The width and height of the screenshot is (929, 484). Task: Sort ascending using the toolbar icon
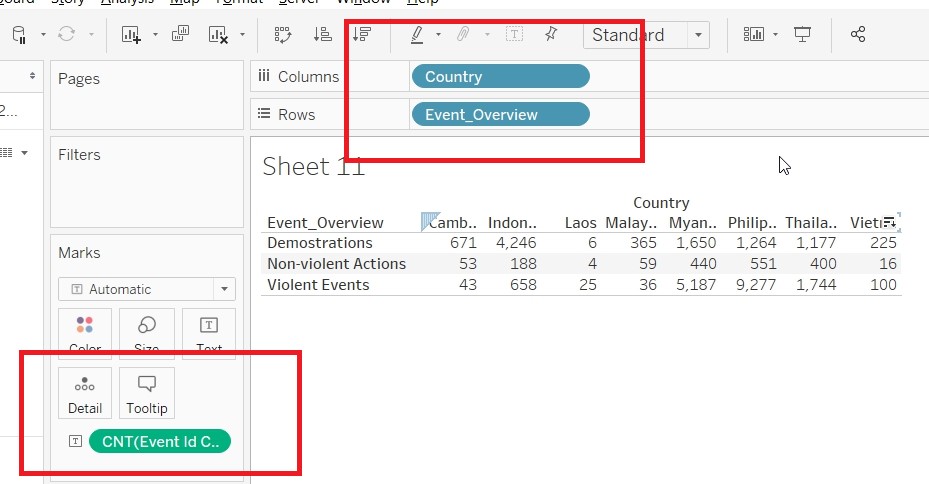[322, 34]
